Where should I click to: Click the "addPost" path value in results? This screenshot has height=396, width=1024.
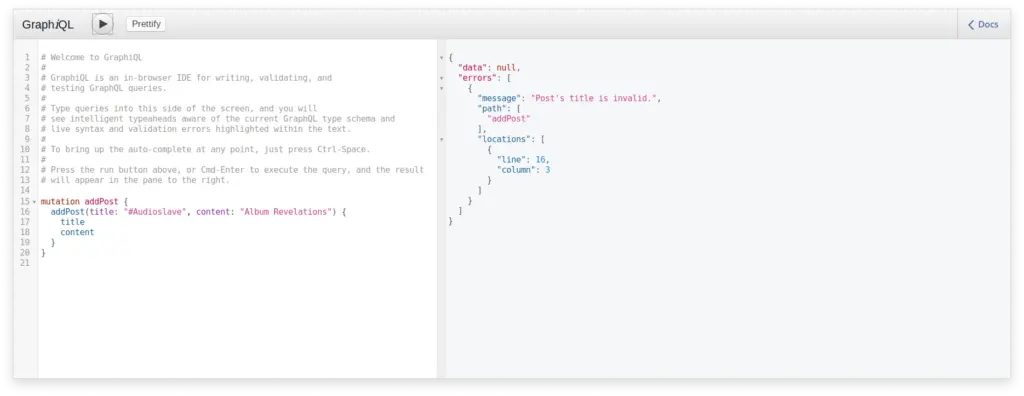point(509,119)
